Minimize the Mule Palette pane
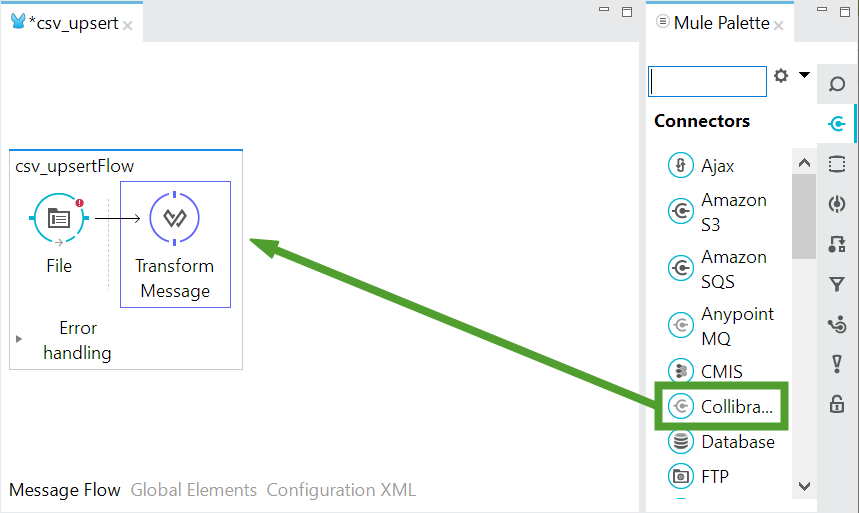The image size is (859, 513). point(822,9)
